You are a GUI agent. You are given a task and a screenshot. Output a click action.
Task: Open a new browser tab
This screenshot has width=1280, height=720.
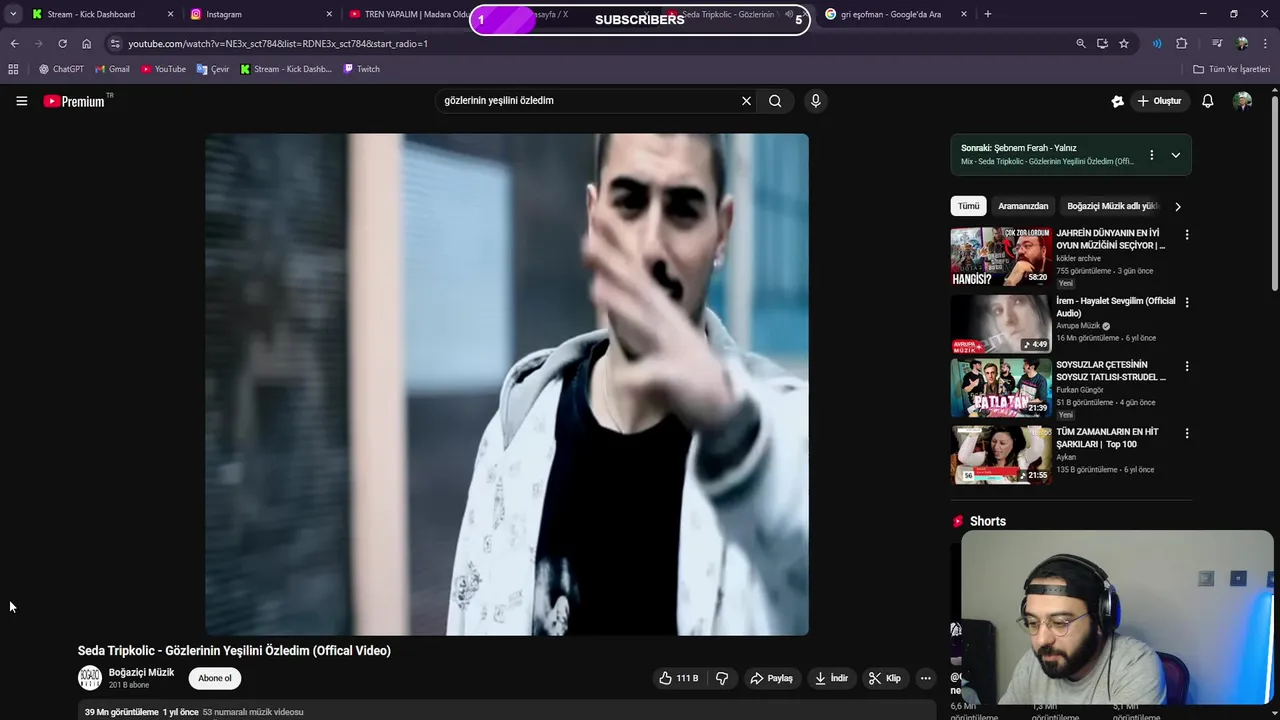coord(988,14)
